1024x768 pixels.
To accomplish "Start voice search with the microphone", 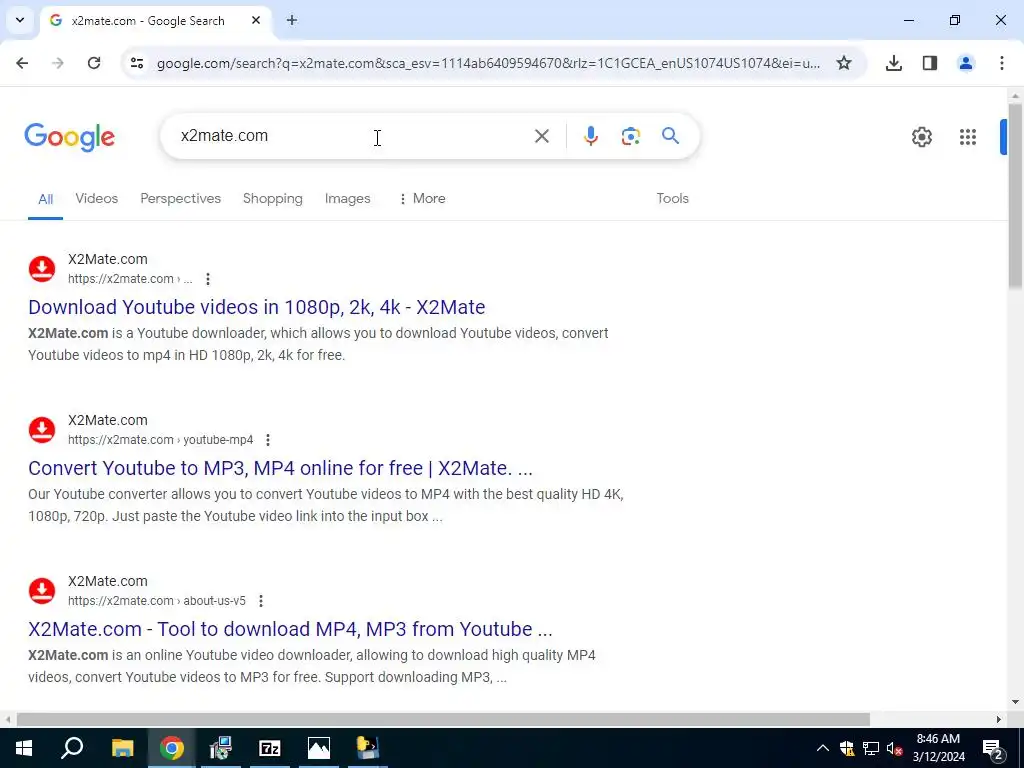I will (591, 136).
